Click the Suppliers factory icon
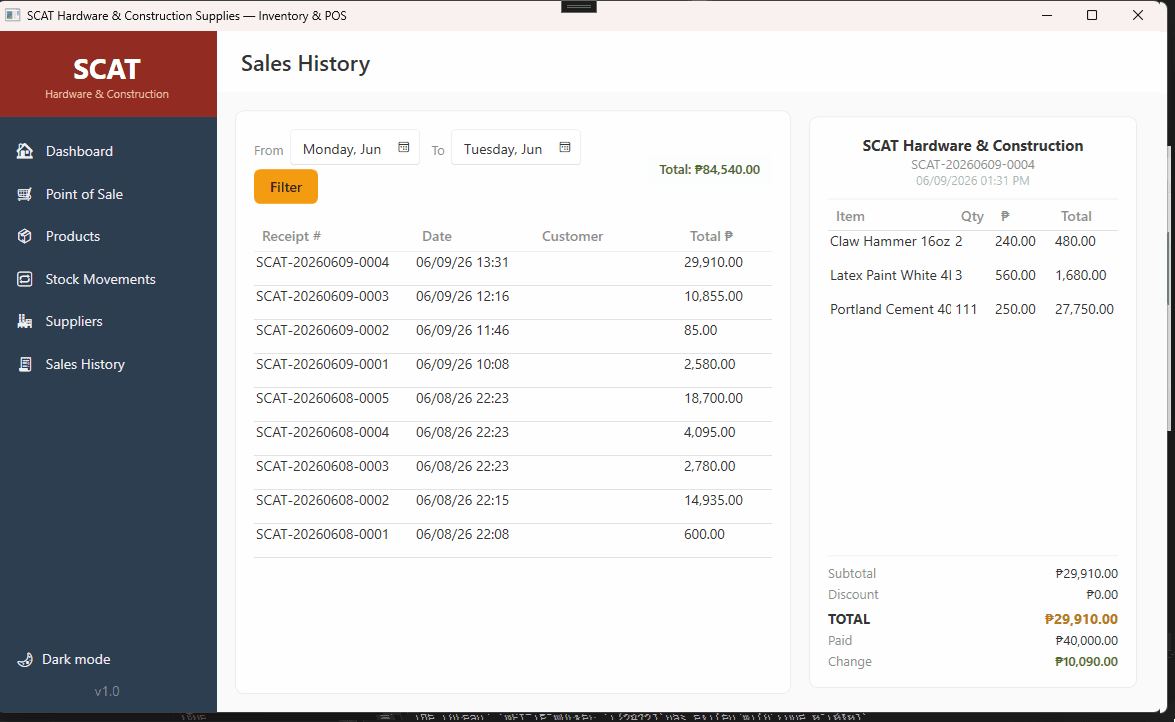 [25, 321]
